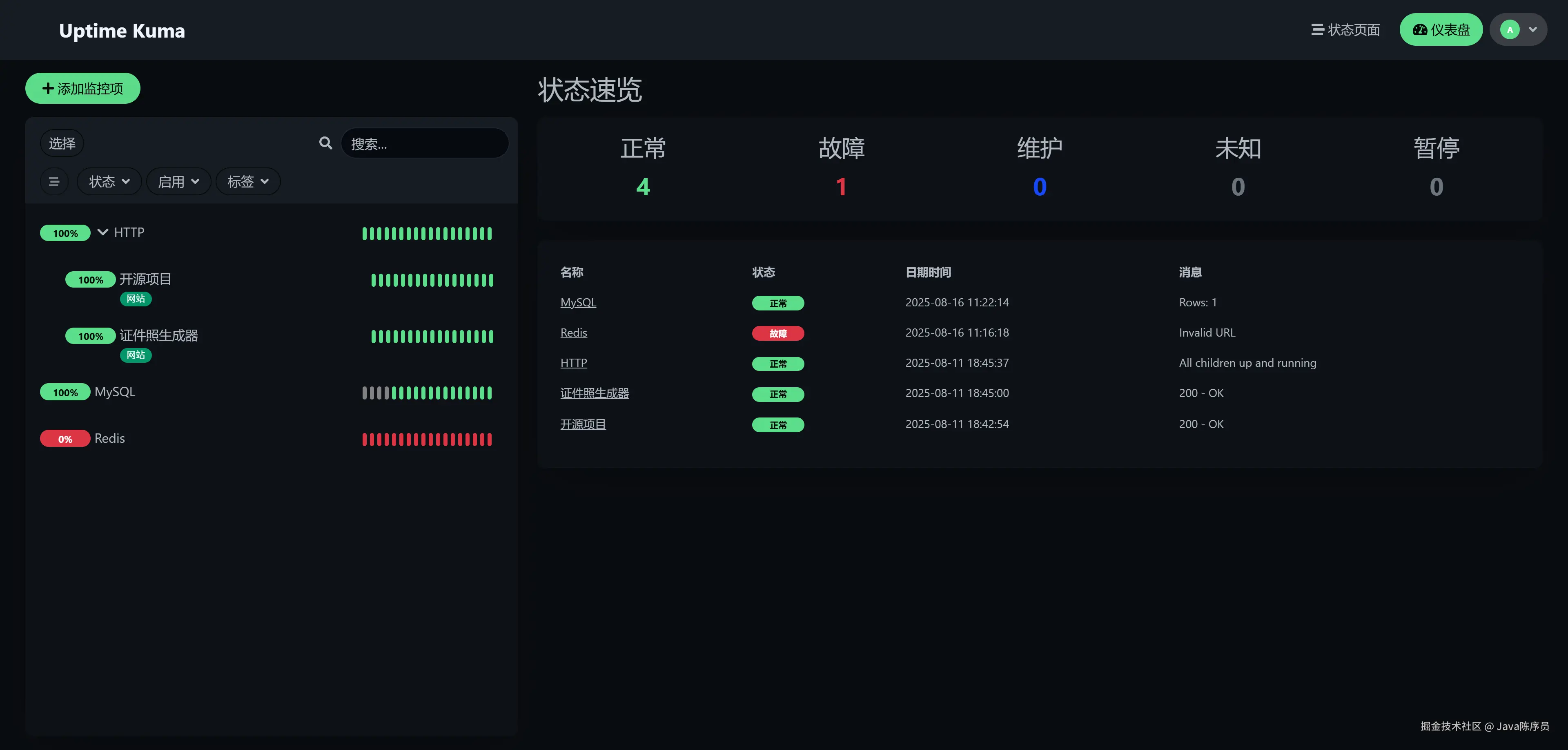Click the 添加监控项 button
This screenshot has height=750, width=1568.
(83, 88)
